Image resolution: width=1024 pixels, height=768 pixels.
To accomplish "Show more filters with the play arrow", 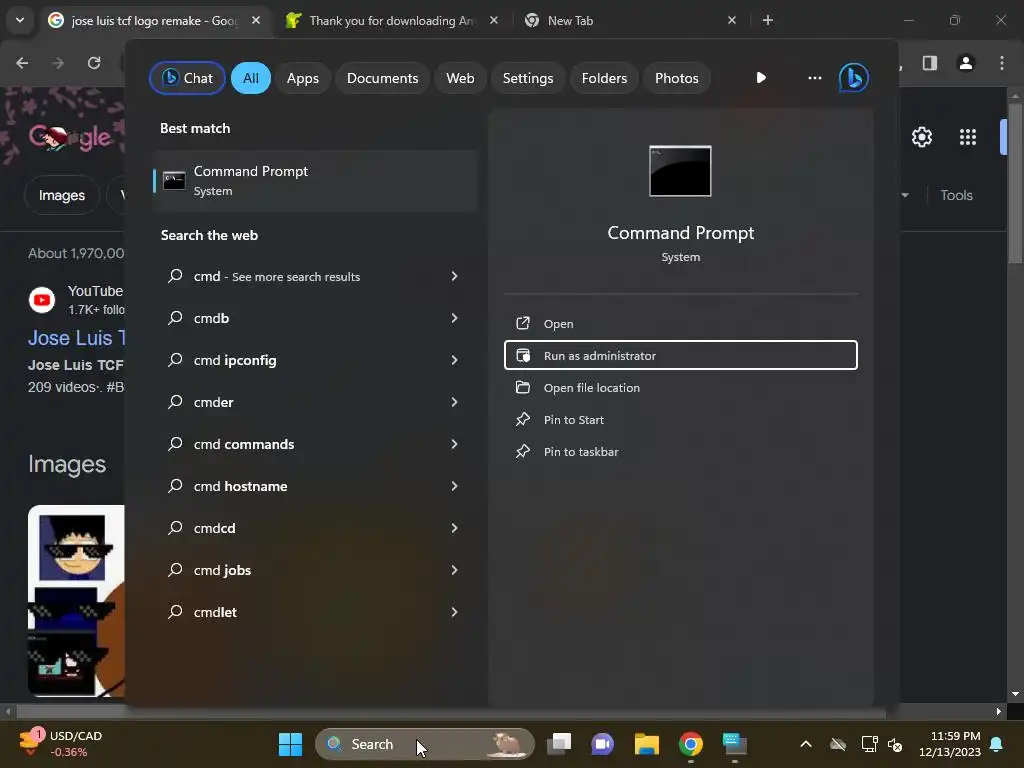I will (x=761, y=78).
